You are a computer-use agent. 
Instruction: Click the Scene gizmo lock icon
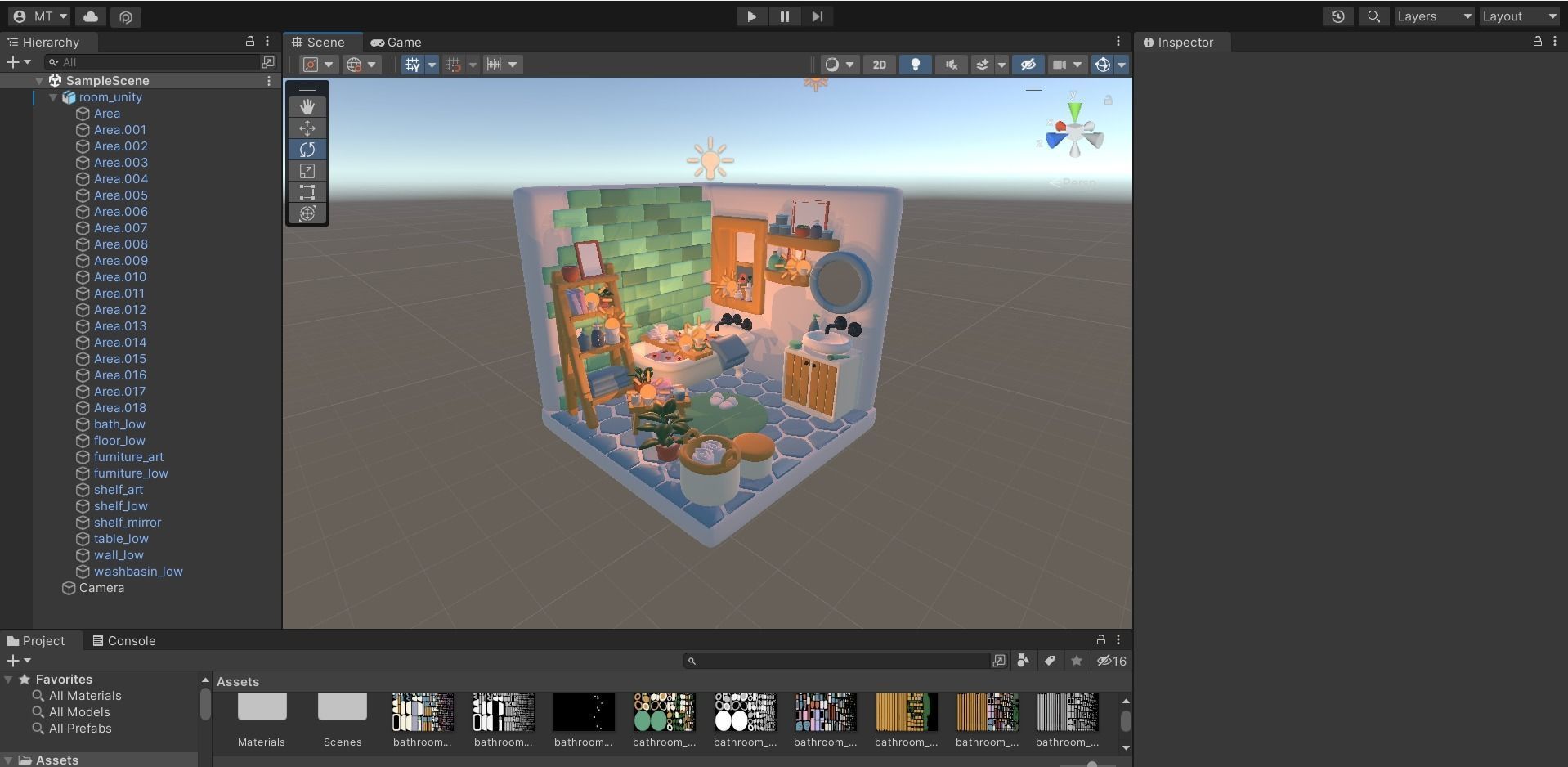click(1109, 100)
